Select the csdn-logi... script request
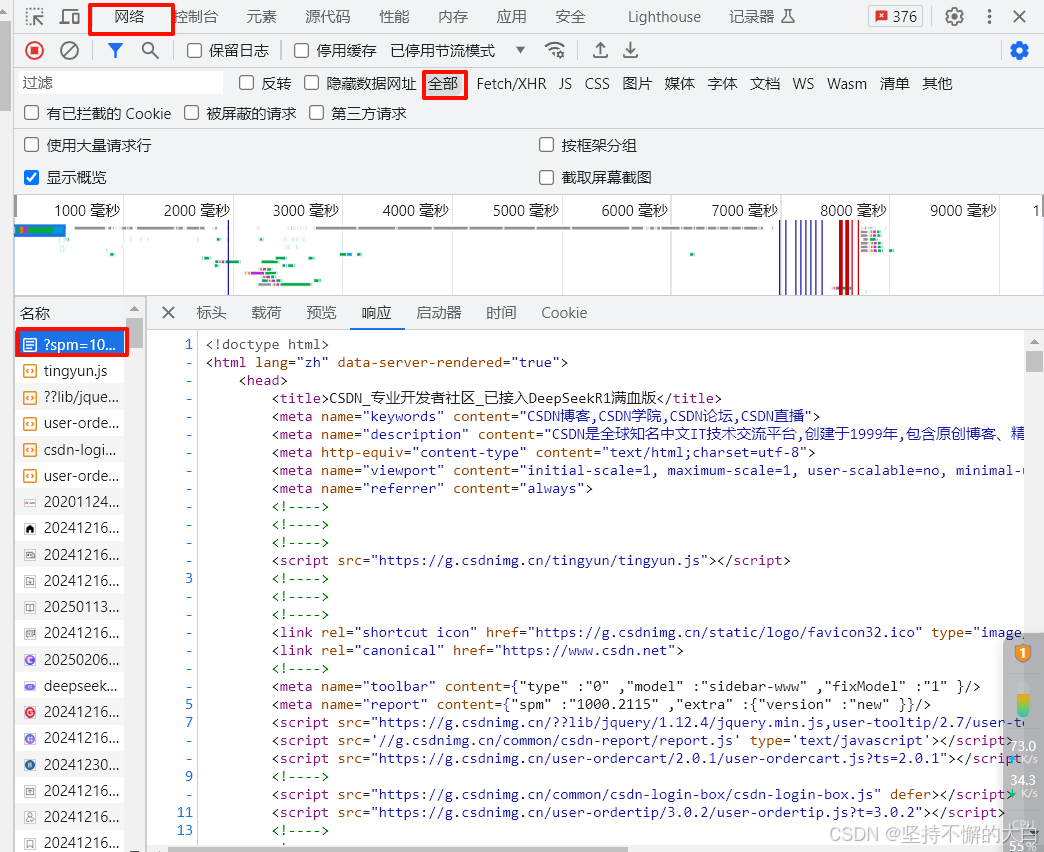 click(x=70, y=450)
